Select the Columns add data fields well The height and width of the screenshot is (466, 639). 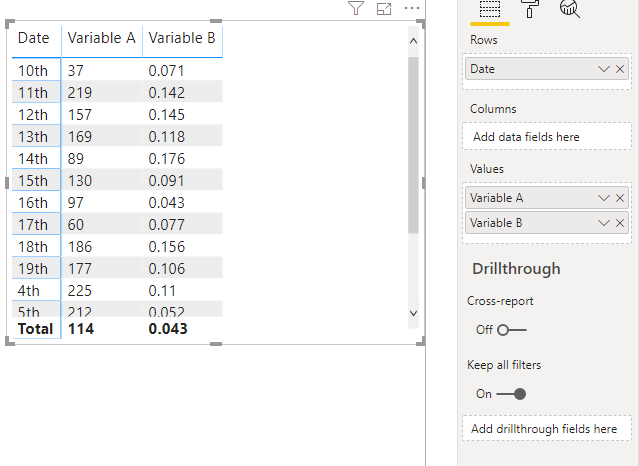(x=547, y=137)
